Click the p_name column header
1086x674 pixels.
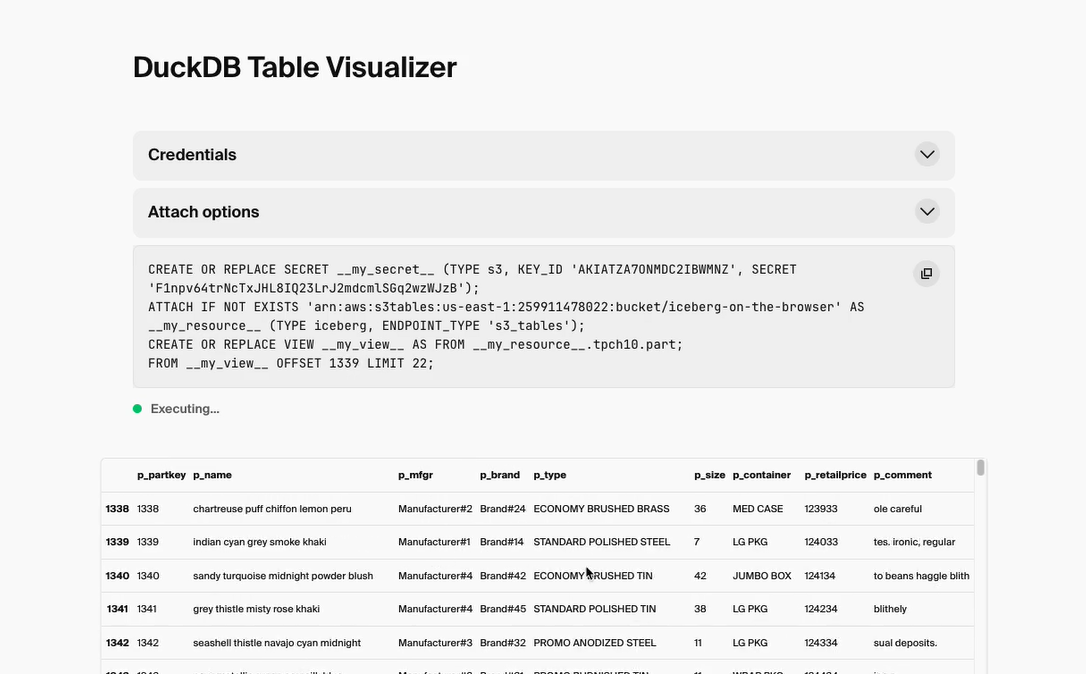pyautogui.click(x=212, y=475)
